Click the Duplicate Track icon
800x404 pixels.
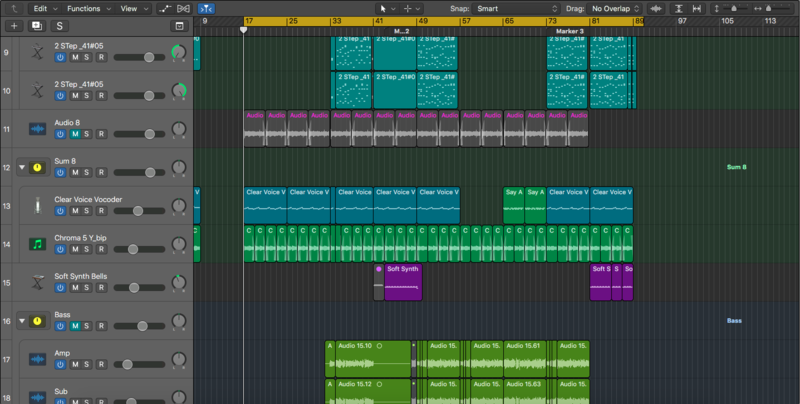(37, 25)
